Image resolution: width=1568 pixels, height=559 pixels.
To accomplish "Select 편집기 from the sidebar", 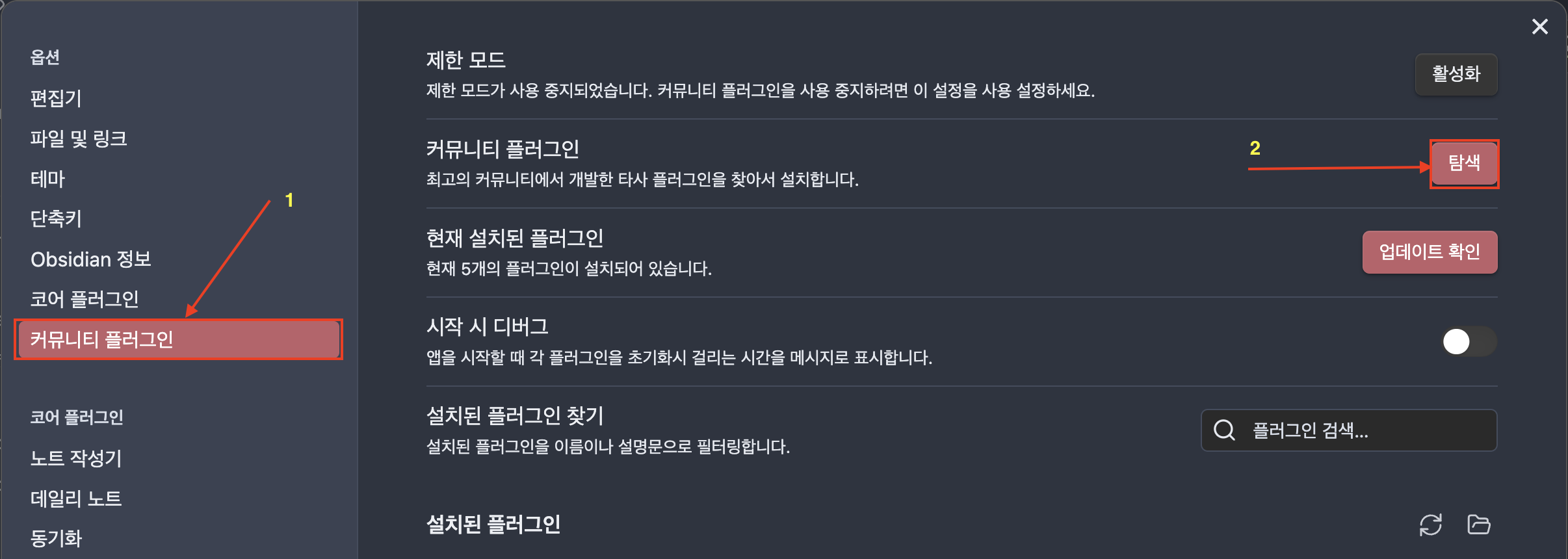I will click(x=56, y=98).
